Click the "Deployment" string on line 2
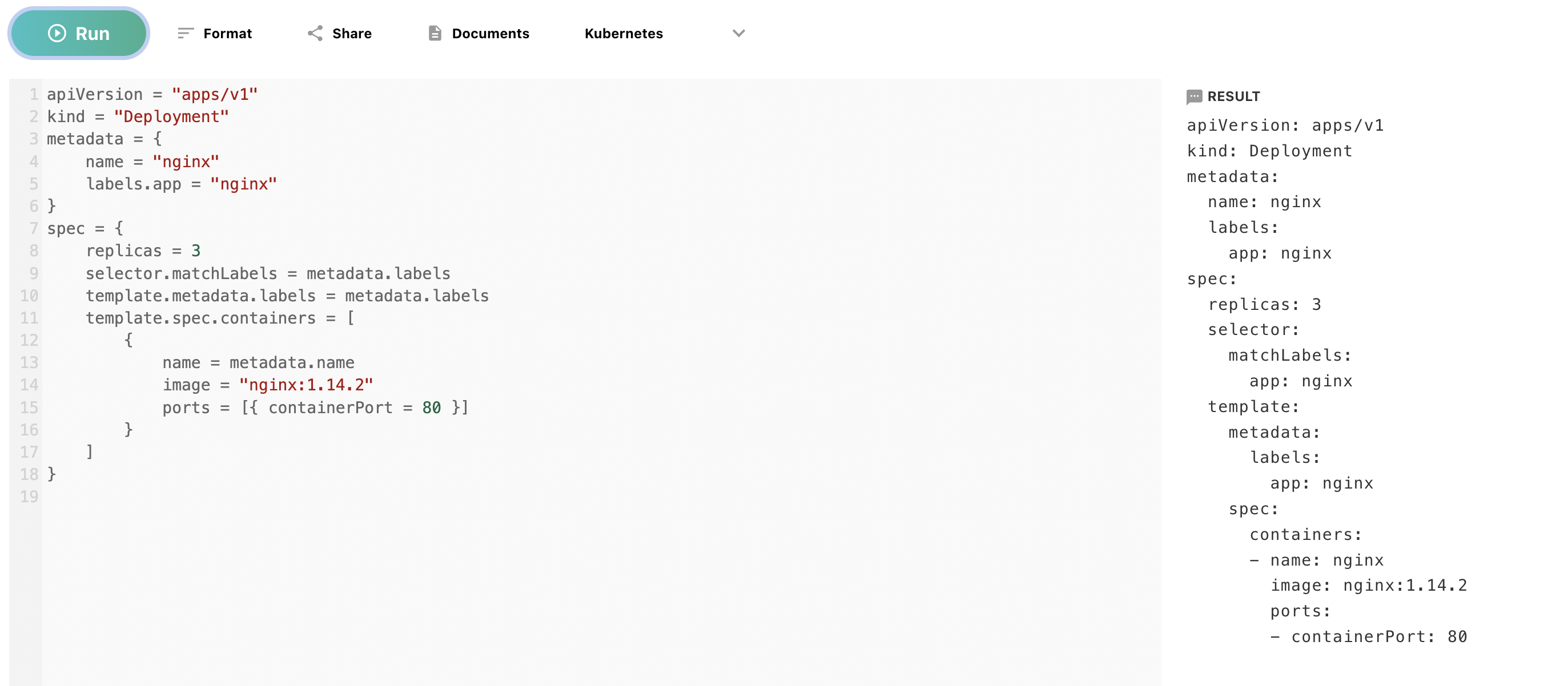This screenshot has width=1568, height=686. [171, 117]
